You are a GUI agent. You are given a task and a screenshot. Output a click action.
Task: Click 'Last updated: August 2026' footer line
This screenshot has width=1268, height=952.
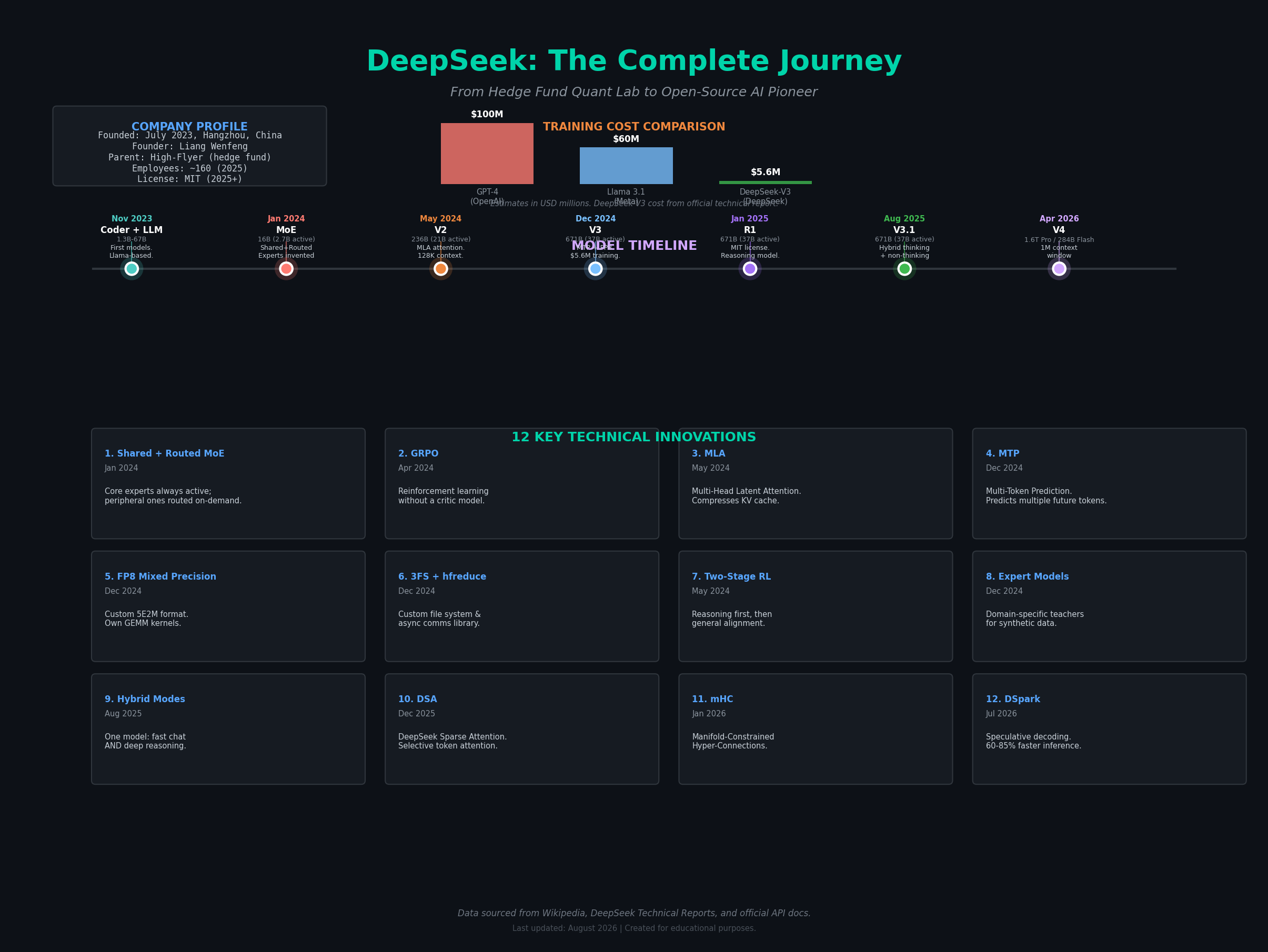(634, 928)
